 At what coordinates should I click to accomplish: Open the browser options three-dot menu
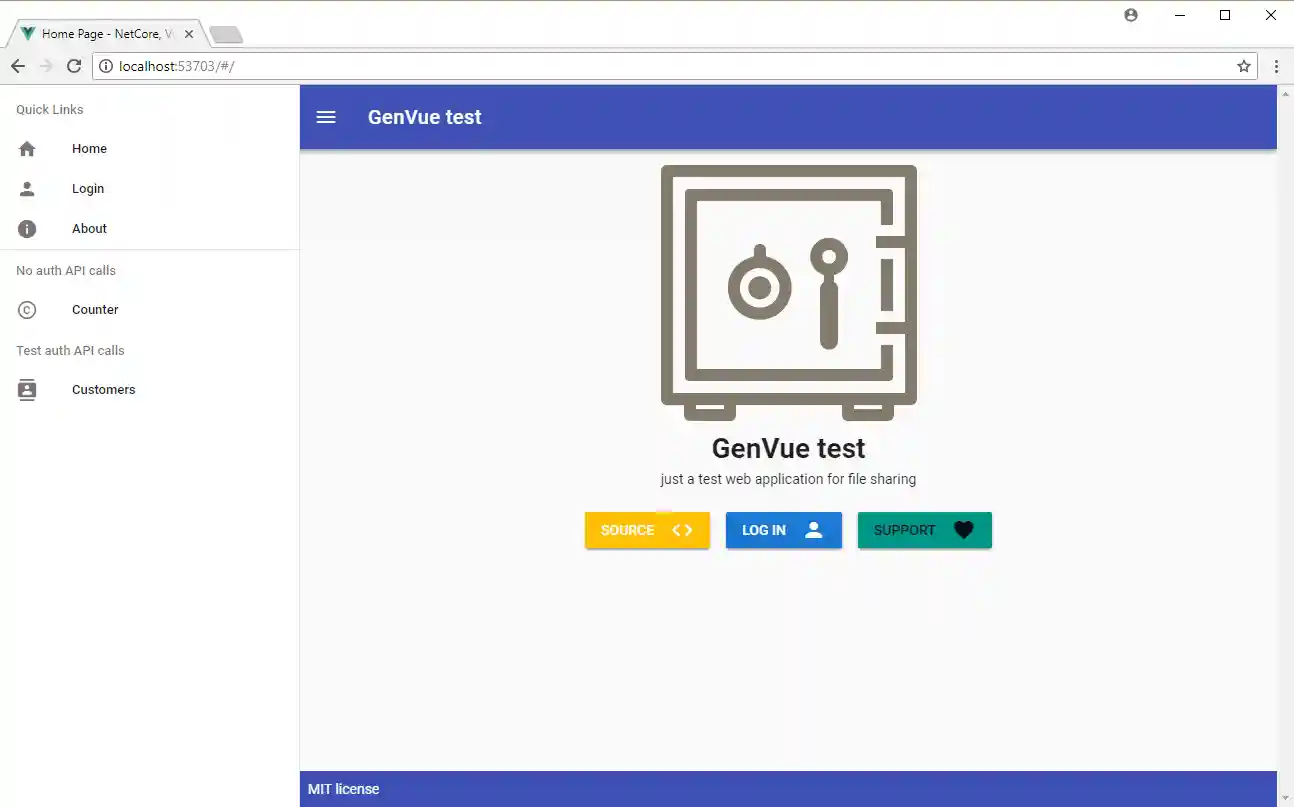(x=1277, y=66)
